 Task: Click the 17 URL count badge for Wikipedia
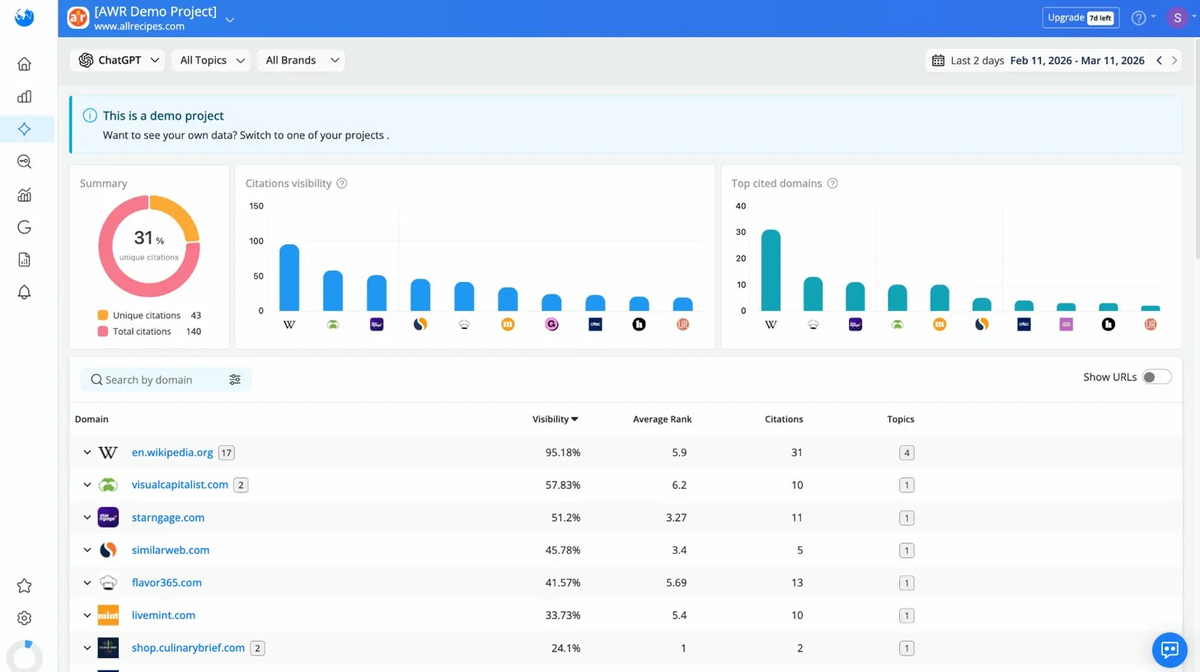coord(226,453)
